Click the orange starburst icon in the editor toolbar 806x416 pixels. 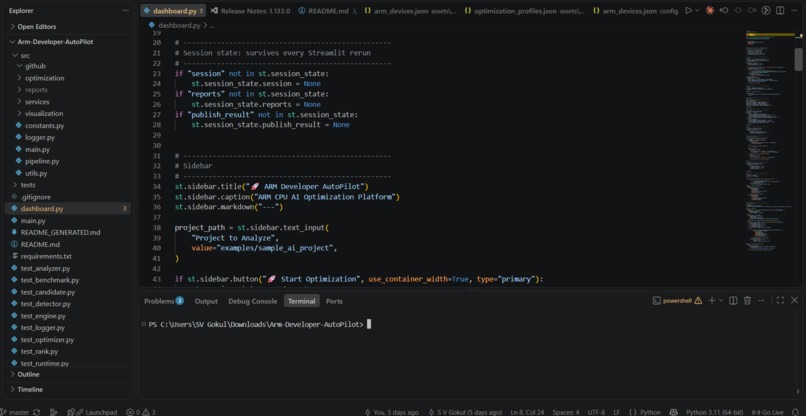click(x=710, y=10)
